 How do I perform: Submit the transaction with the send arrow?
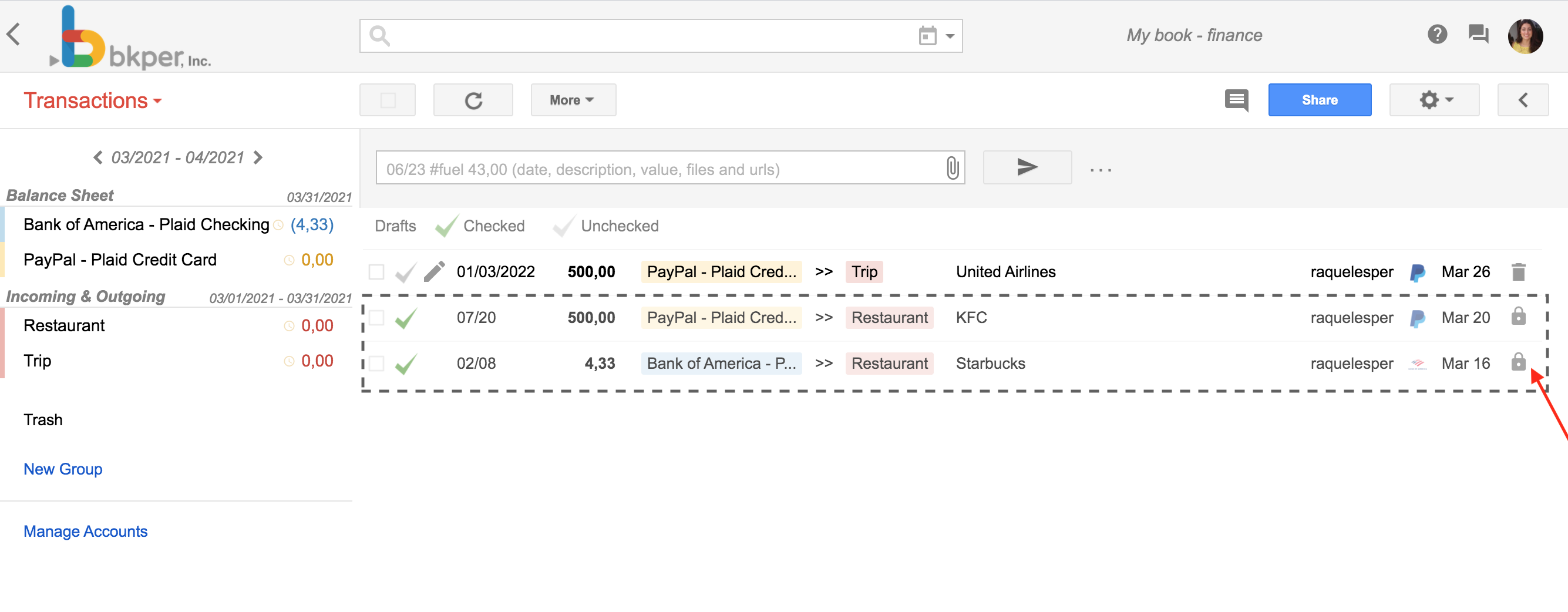click(x=1027, y=167)
